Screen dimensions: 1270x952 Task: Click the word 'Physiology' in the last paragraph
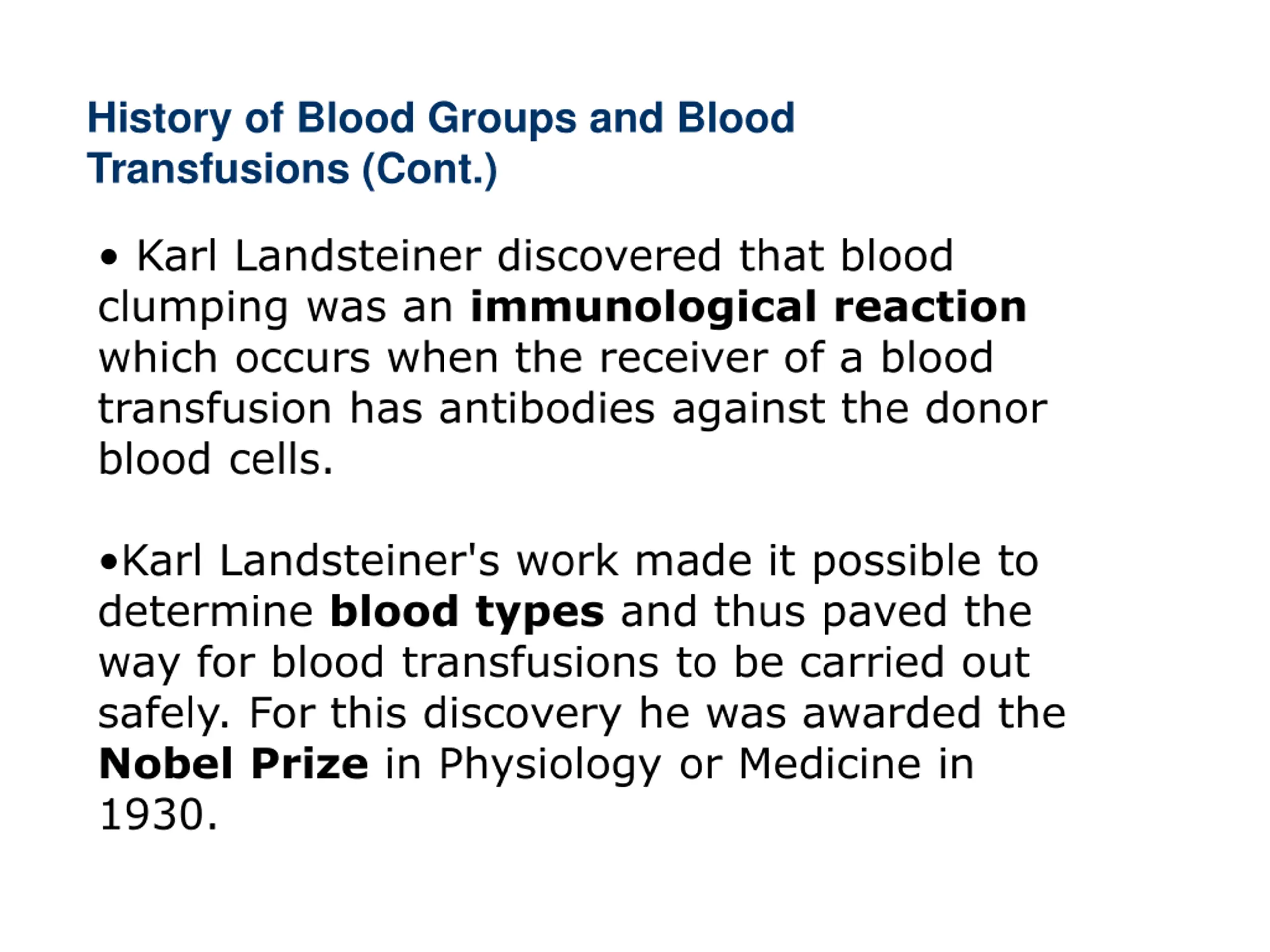click(x=550, y=766)
